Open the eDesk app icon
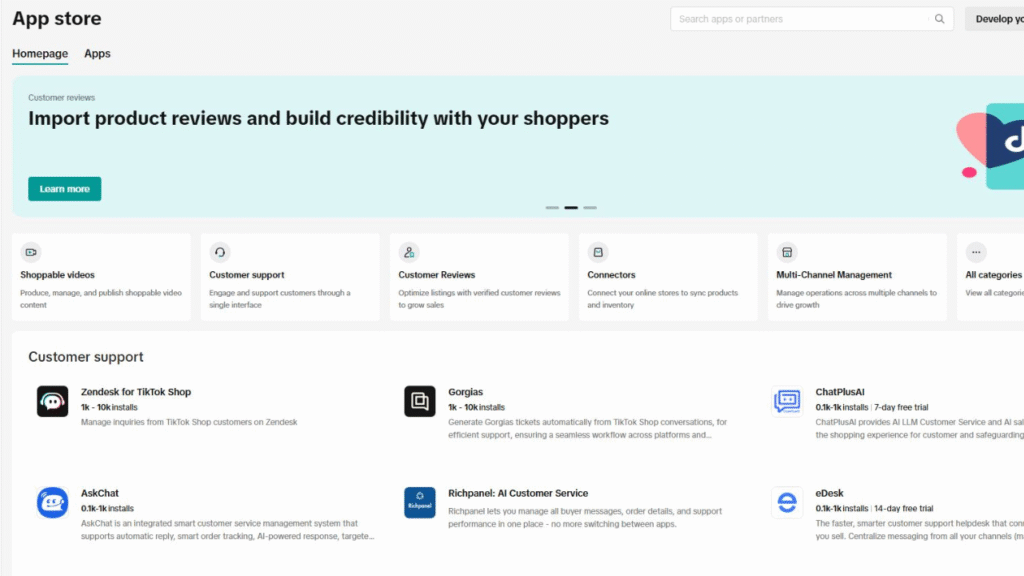The image size is (1024, 576). (x=787, y=503)
